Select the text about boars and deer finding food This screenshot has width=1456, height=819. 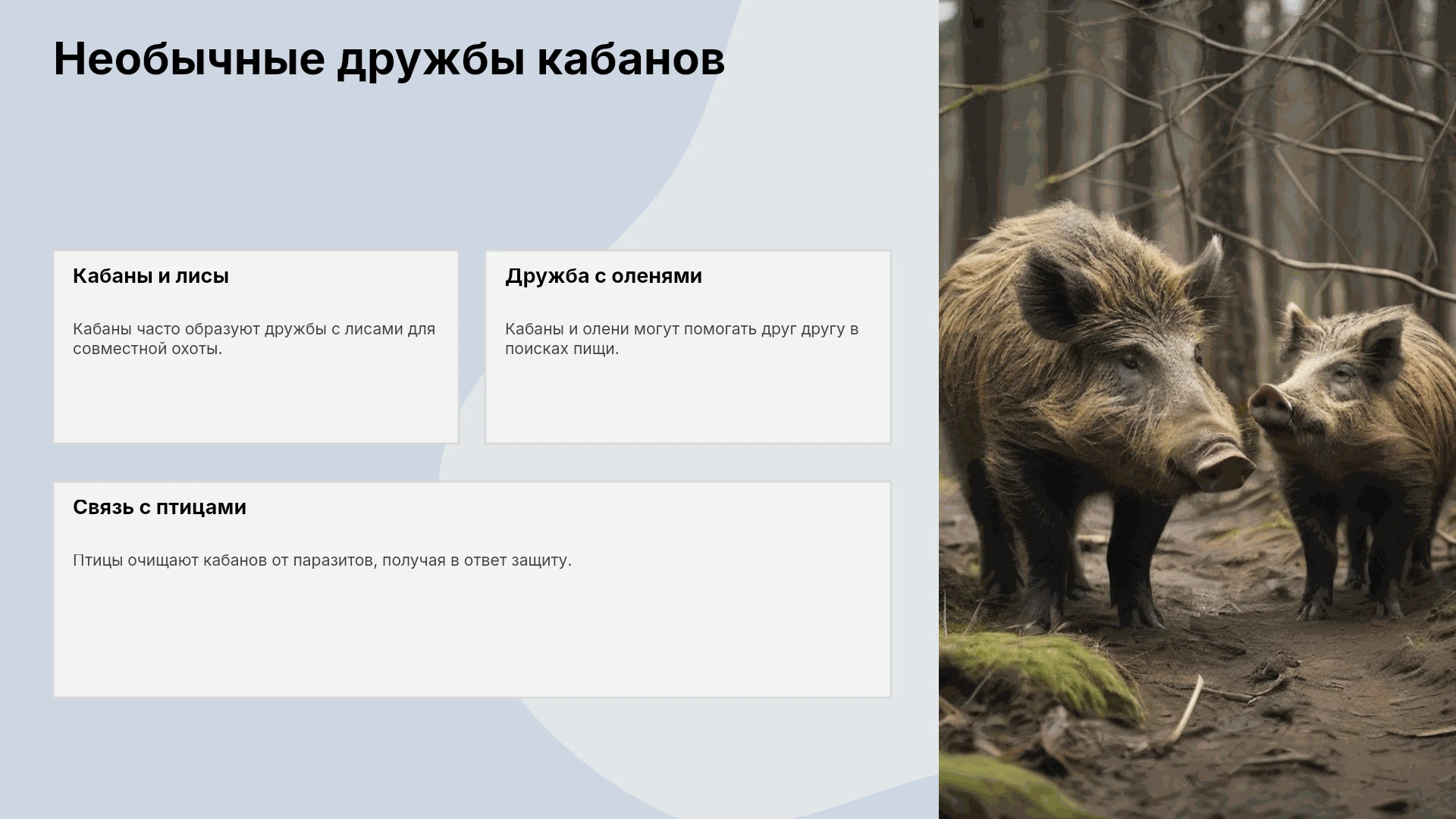pyautogui.click(x=682, y=339)
